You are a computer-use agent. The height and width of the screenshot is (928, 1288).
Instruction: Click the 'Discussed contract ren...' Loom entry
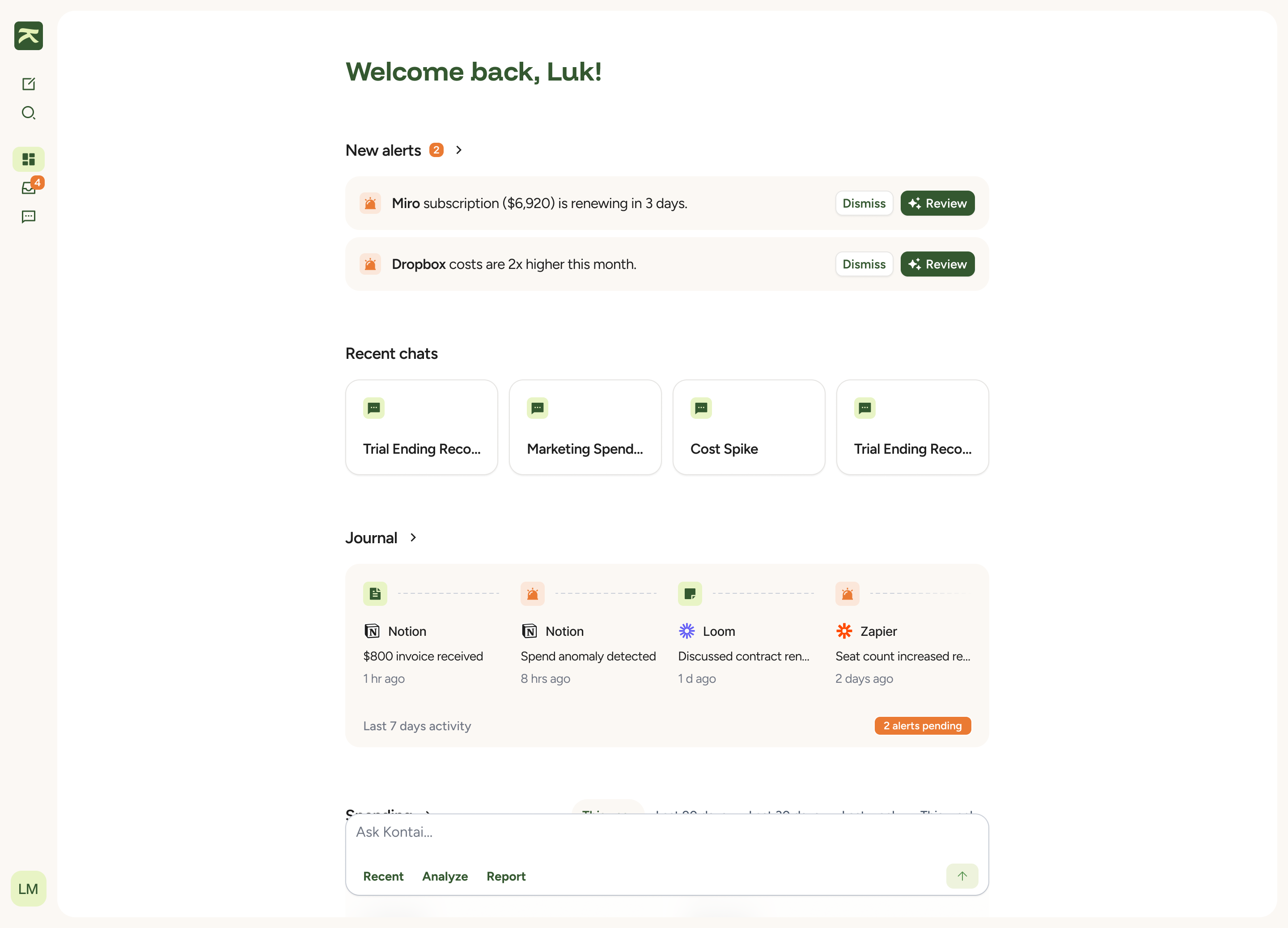pyautogui.click(x=743, y=656)
